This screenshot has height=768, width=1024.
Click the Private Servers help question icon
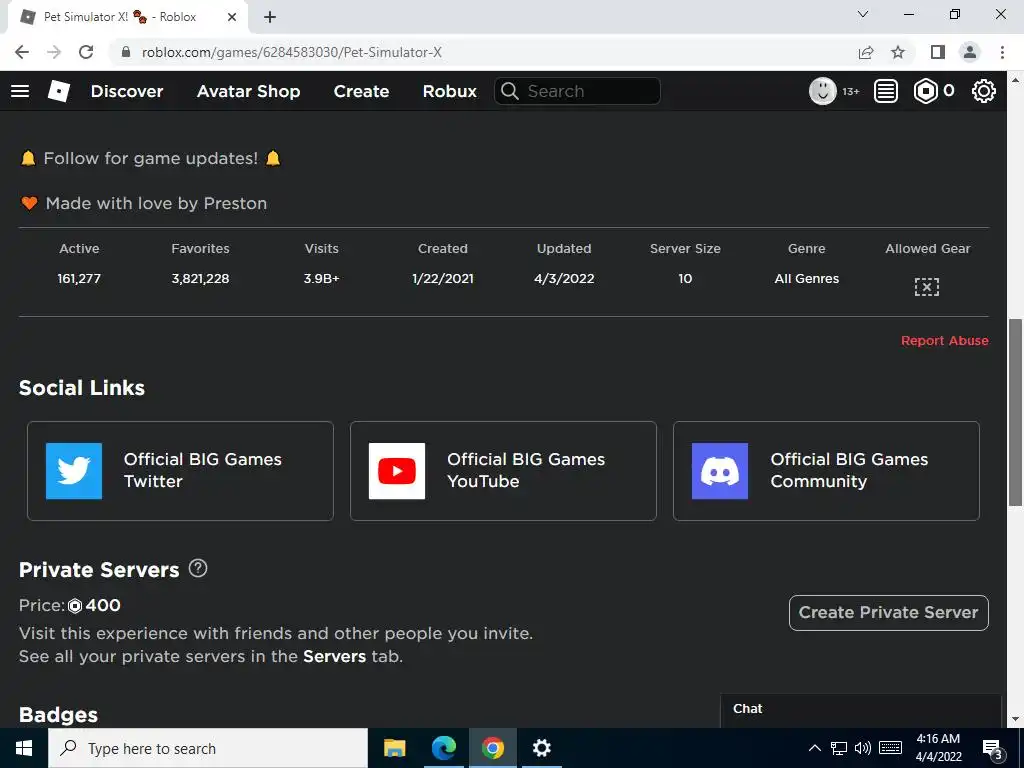click(x=198, y=568)
